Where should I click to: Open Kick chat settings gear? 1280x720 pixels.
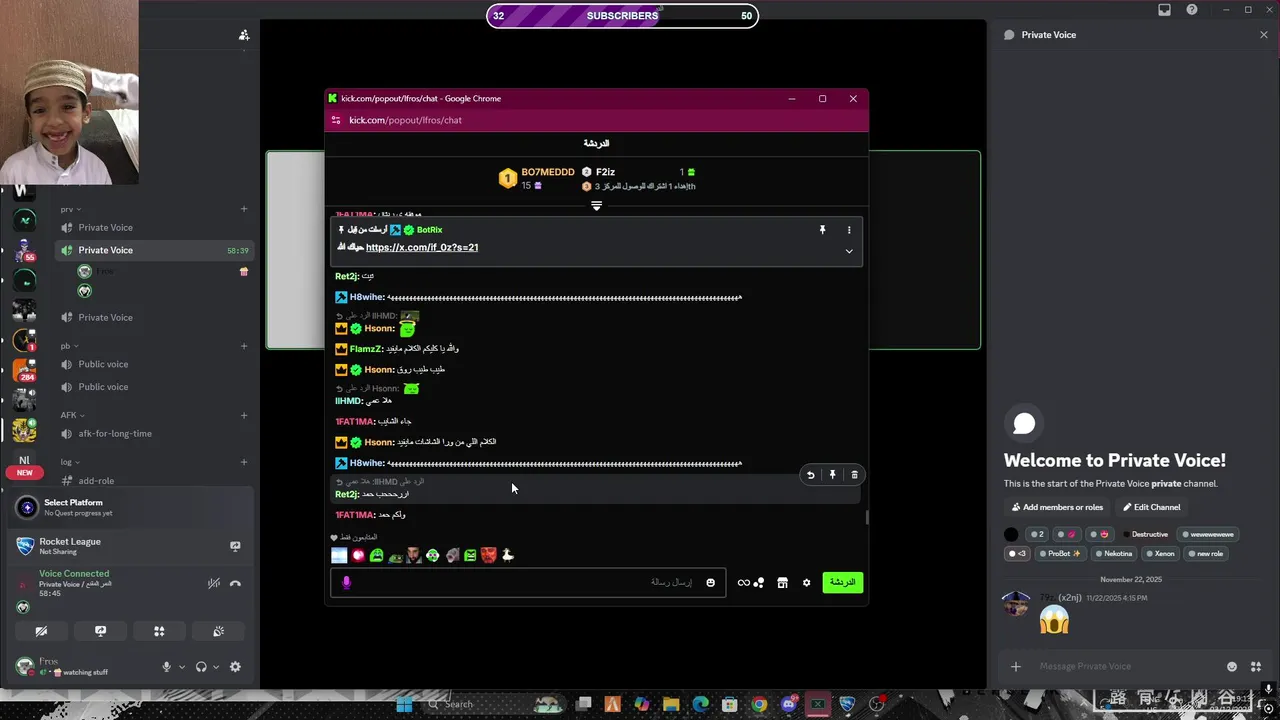click(806, 582)
